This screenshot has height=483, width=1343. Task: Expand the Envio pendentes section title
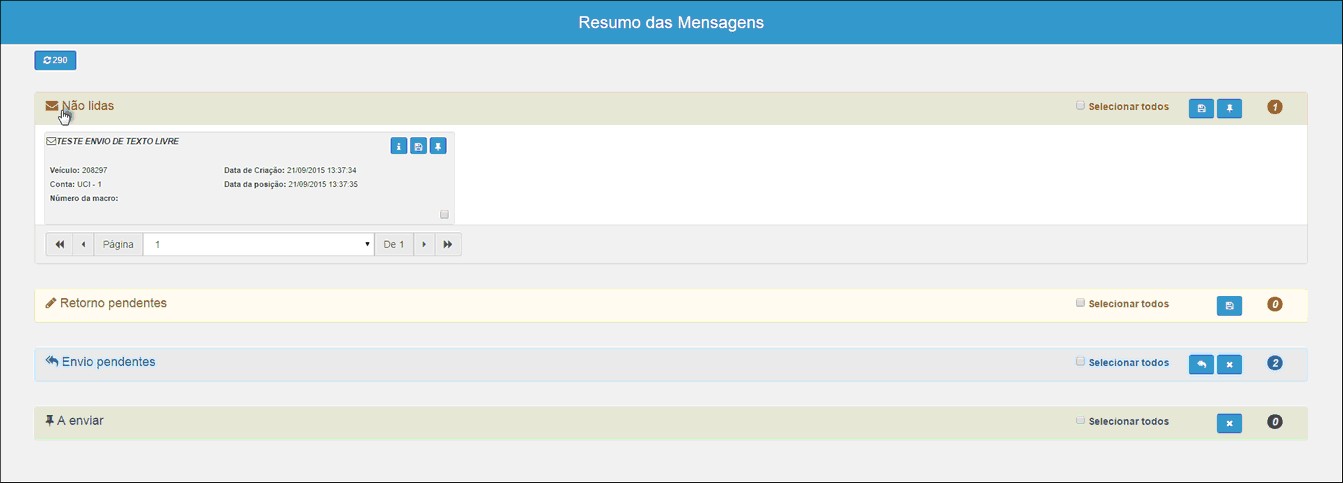point(109,362)
